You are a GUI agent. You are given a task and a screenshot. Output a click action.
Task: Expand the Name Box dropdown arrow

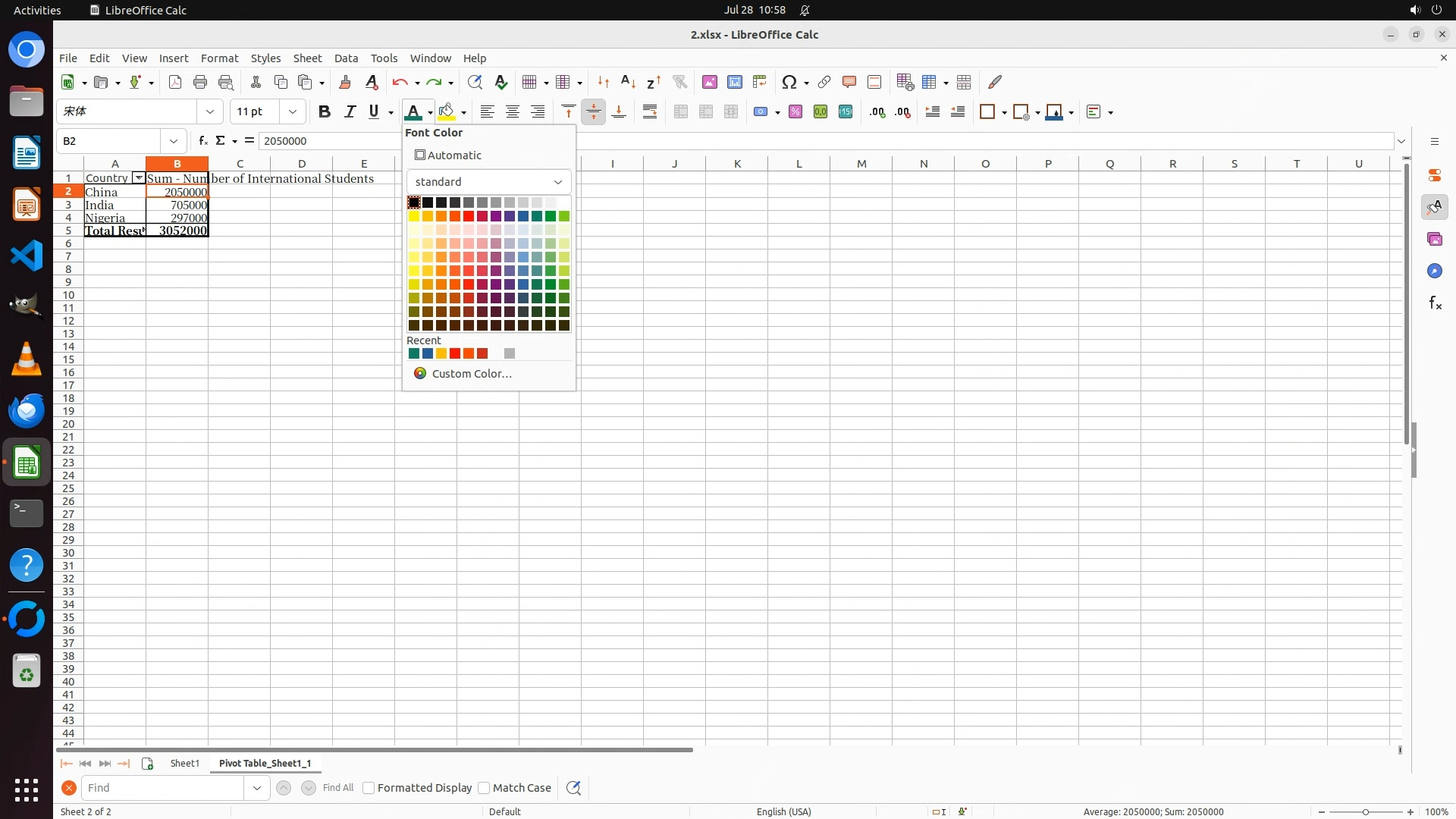click(x=174, y=141)
